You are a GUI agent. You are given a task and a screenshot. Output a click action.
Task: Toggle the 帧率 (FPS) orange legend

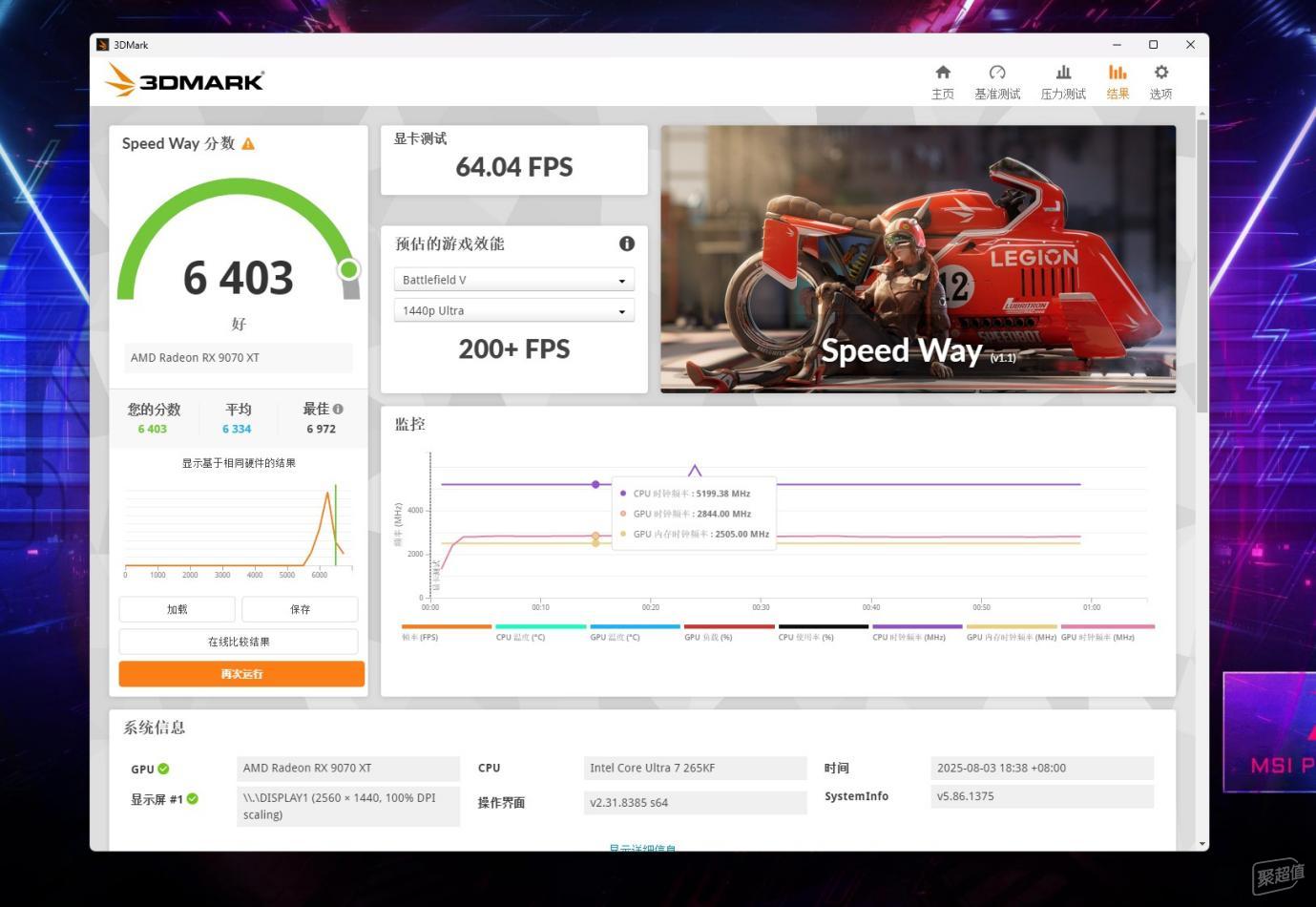click(446, 632)
